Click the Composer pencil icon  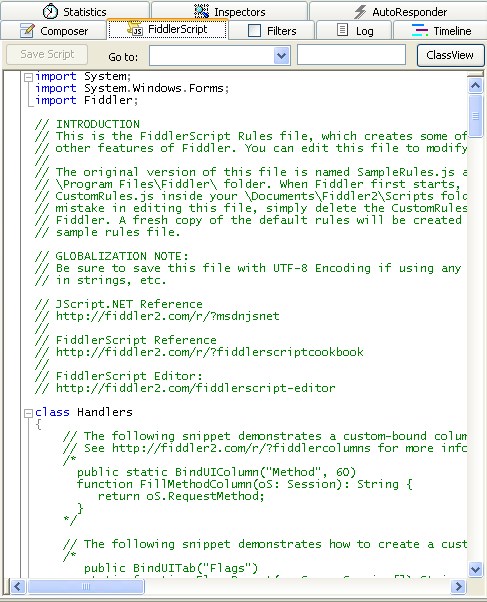[x=27, y=30]
